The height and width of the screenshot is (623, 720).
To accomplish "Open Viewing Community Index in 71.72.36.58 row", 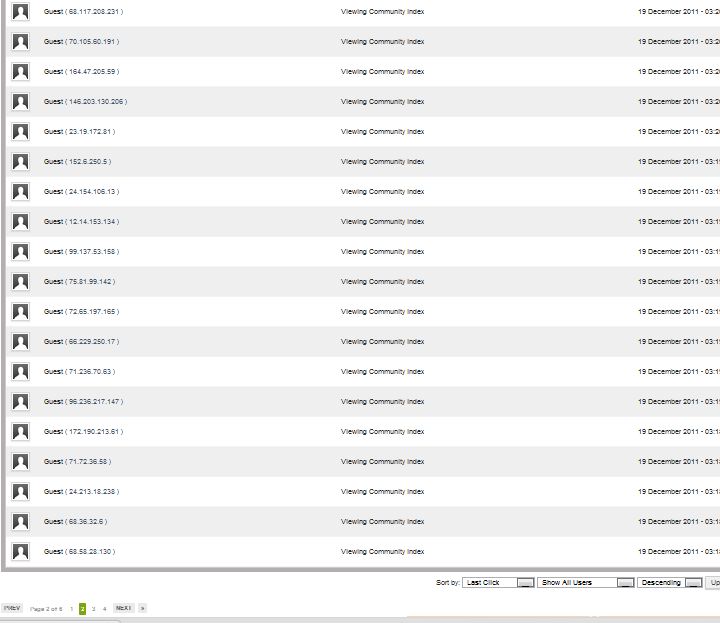I will coord(382,461).
